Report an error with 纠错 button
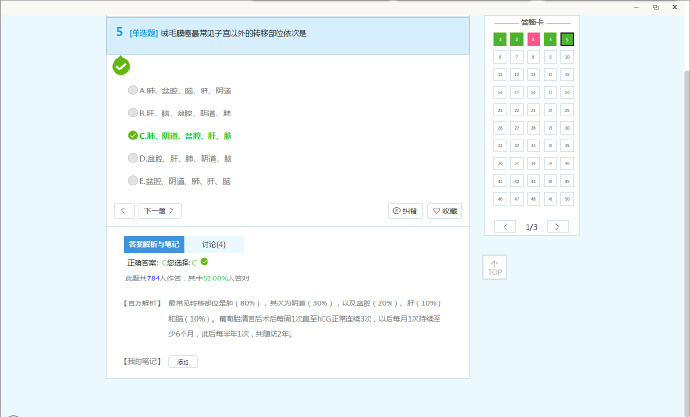This screenshot has height=417, width=690. (x=405, y=211)
